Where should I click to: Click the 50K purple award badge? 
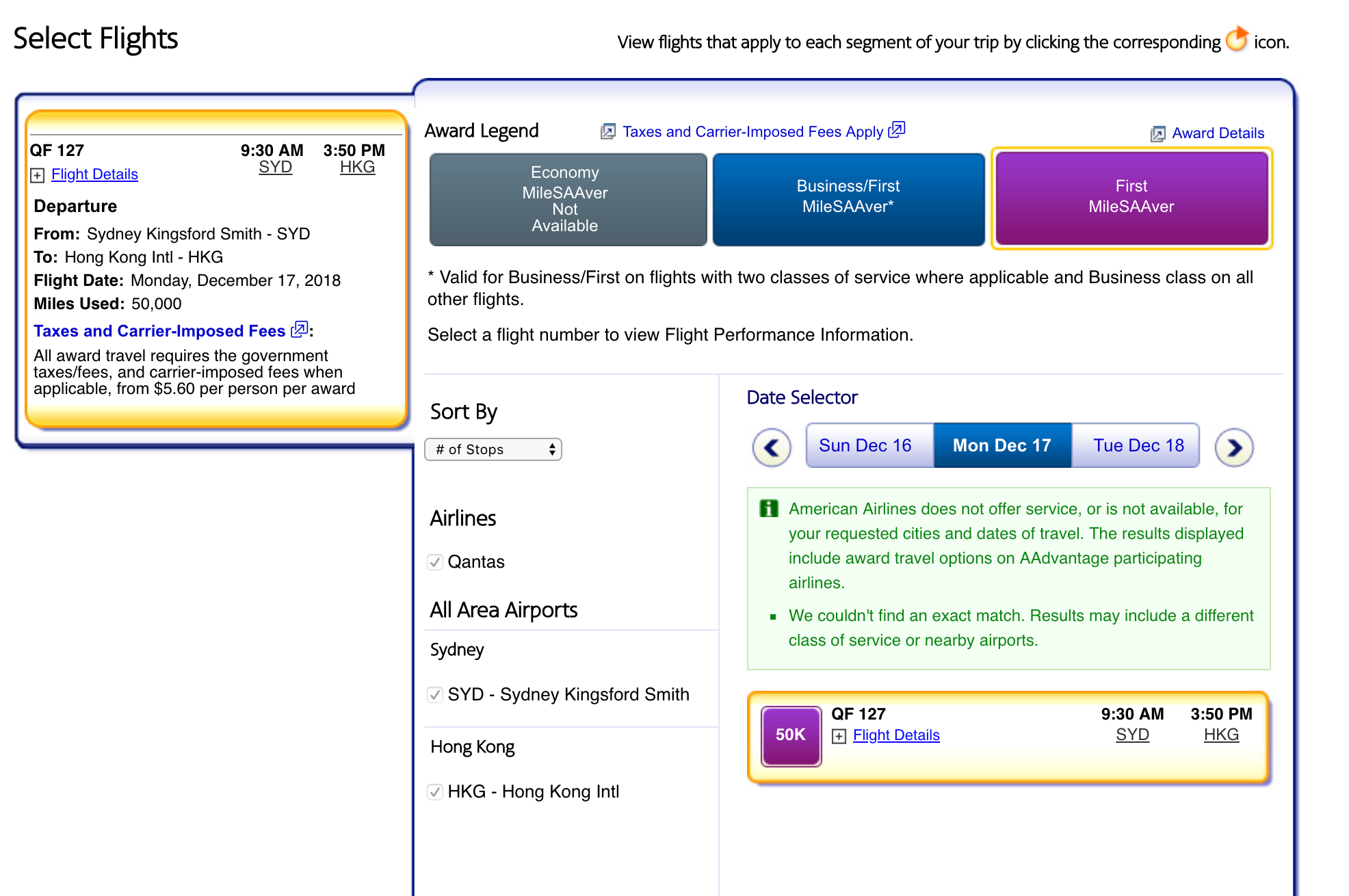(x=791, y=735)
